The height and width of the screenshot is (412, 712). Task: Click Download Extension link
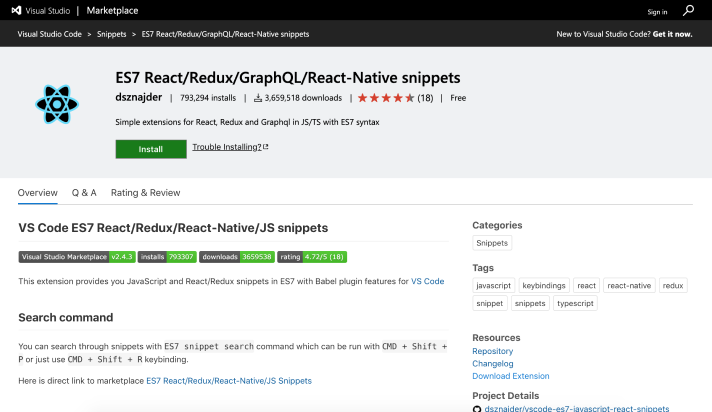point(511,376)
